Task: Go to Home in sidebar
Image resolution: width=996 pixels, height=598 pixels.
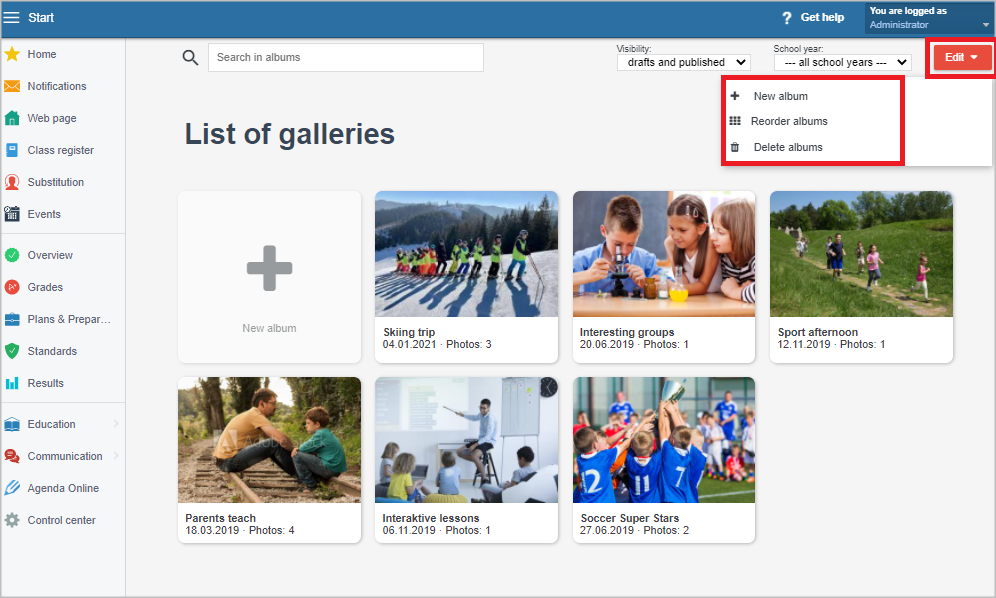Action: coord(42,54)
